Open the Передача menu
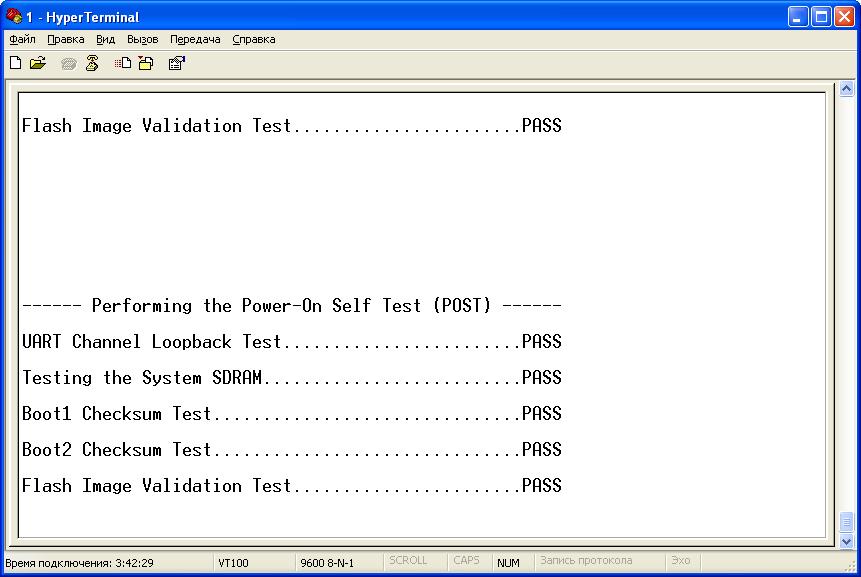 point(195,40)
